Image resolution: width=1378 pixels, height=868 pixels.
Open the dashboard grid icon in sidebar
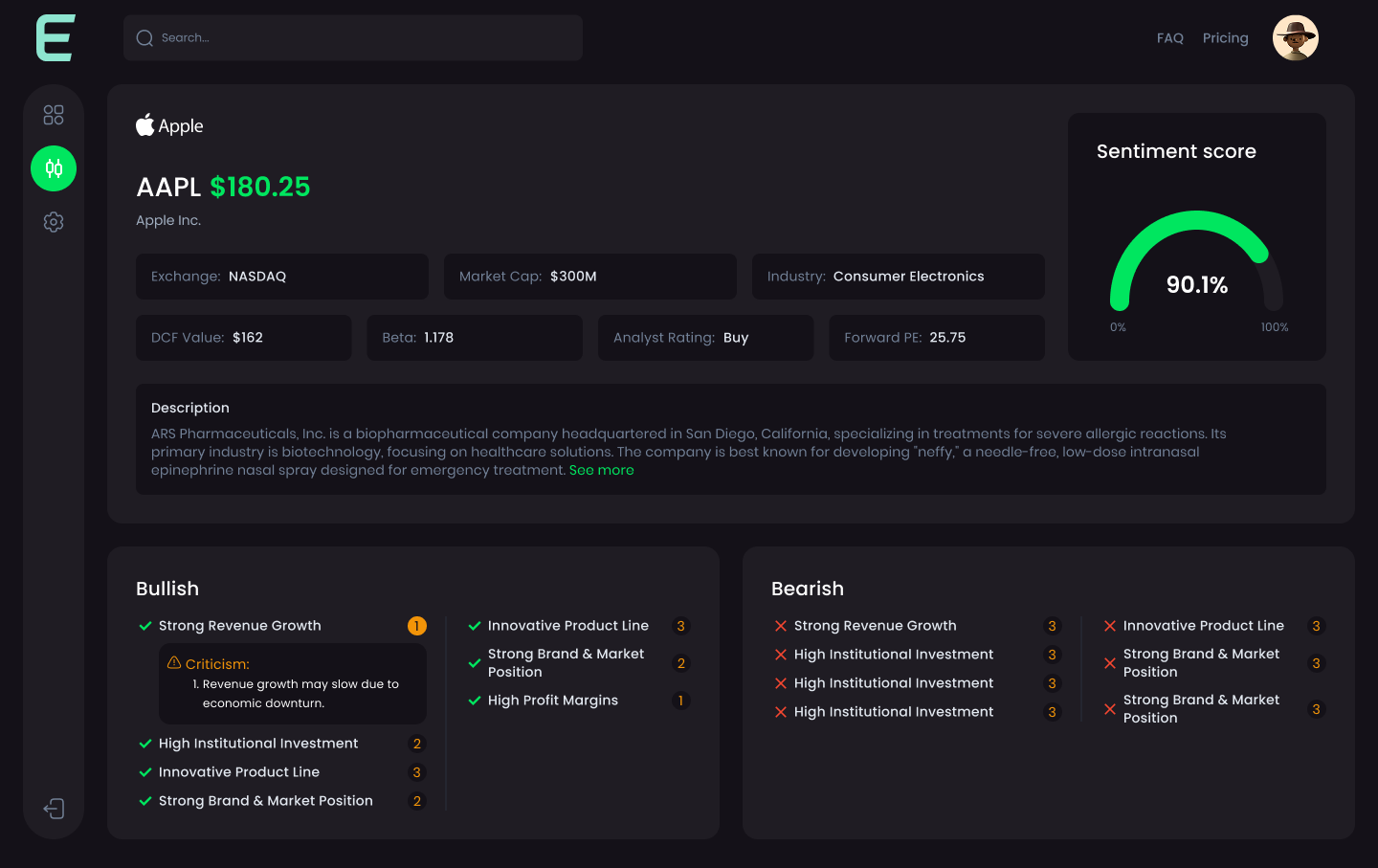(54, 114)
